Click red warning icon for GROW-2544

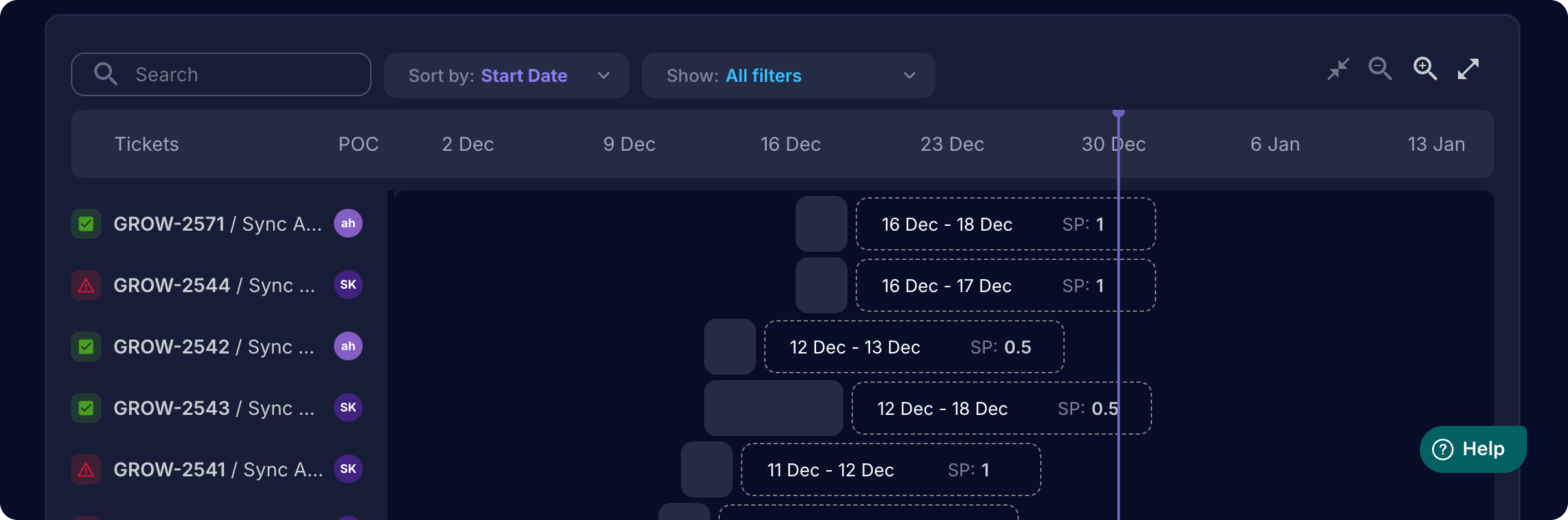86,285
